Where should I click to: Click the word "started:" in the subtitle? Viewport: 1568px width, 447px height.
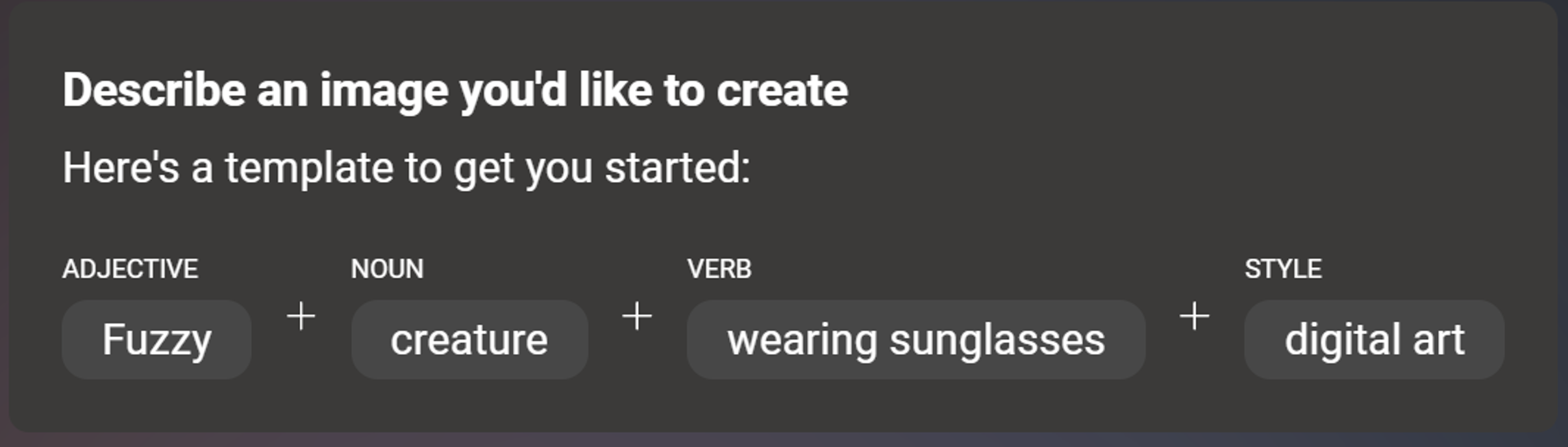[x=677, y=168]
